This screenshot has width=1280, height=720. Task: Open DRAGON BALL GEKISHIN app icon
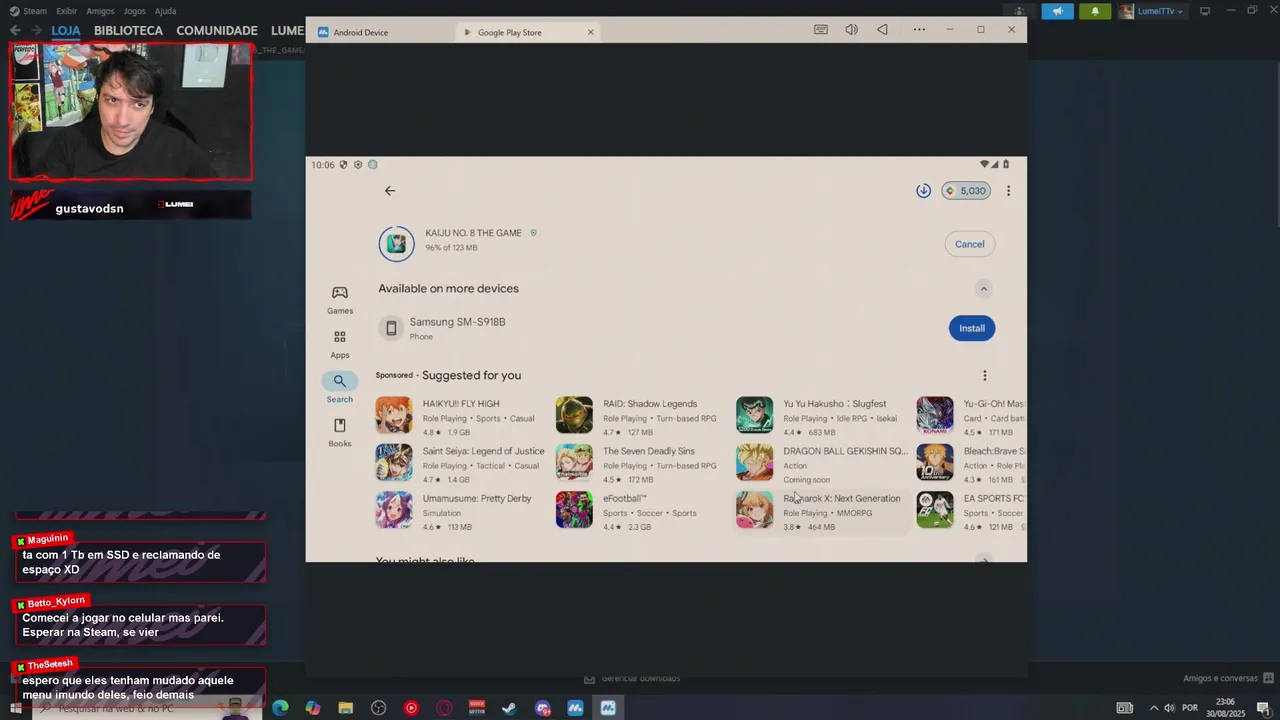coord(754,462)
